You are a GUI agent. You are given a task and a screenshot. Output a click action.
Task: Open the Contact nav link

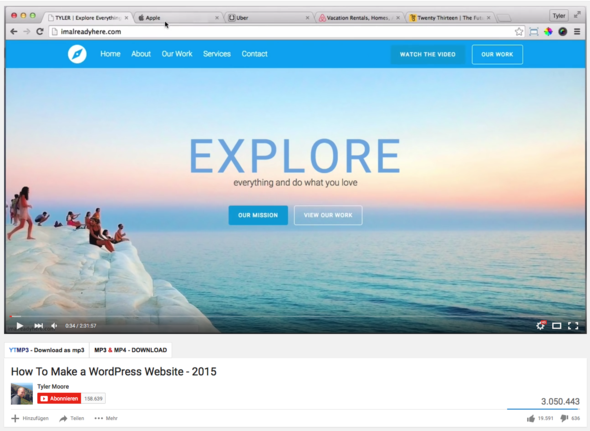click(x=254, y=54)
